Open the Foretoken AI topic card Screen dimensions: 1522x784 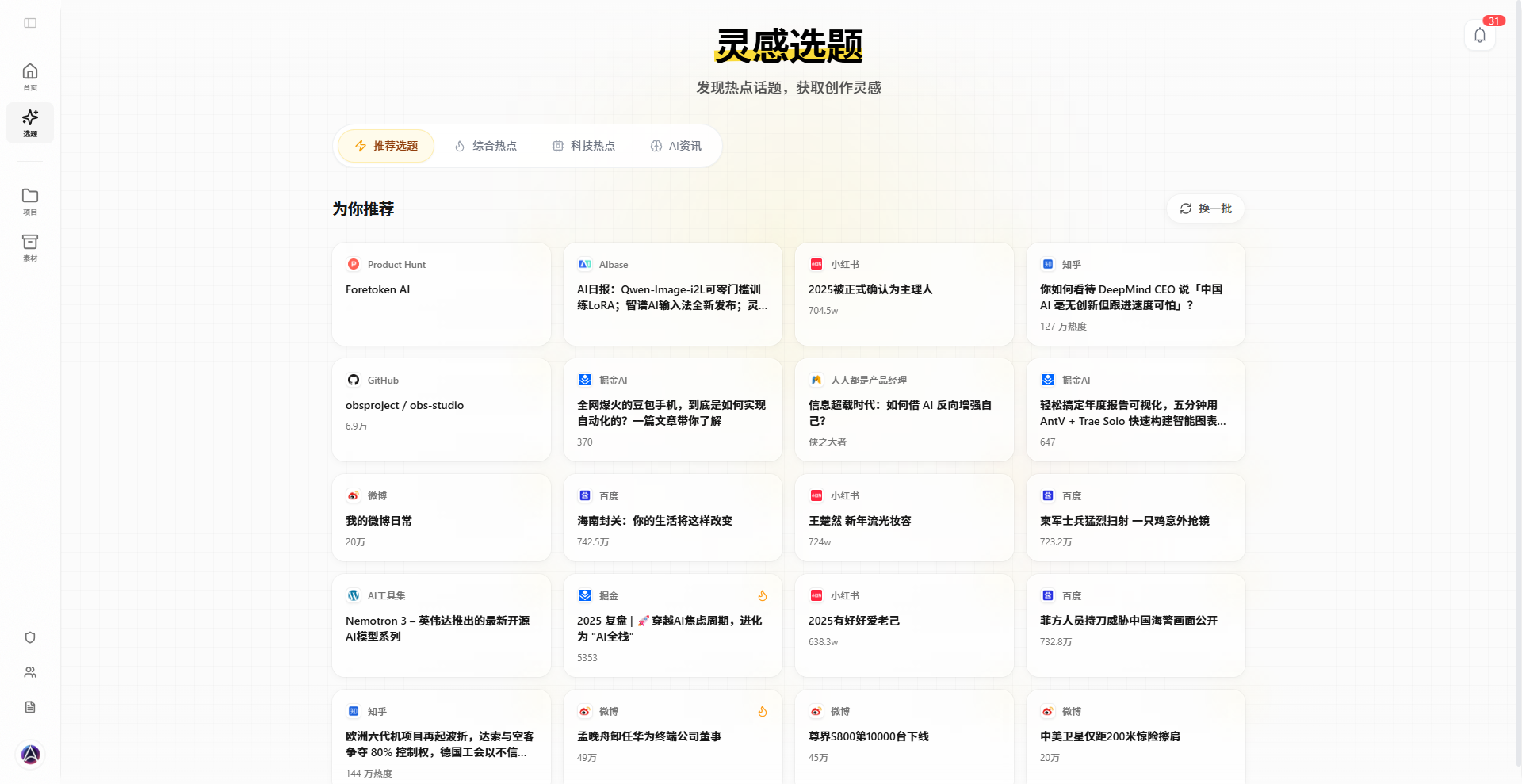[441, 294]
